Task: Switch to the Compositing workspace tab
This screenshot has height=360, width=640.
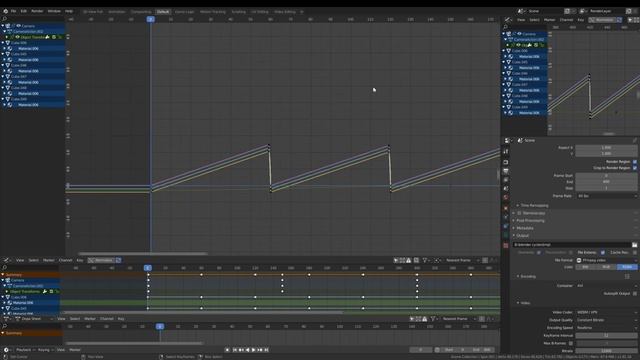Action: pyautogui.click(x=141, y=12)
